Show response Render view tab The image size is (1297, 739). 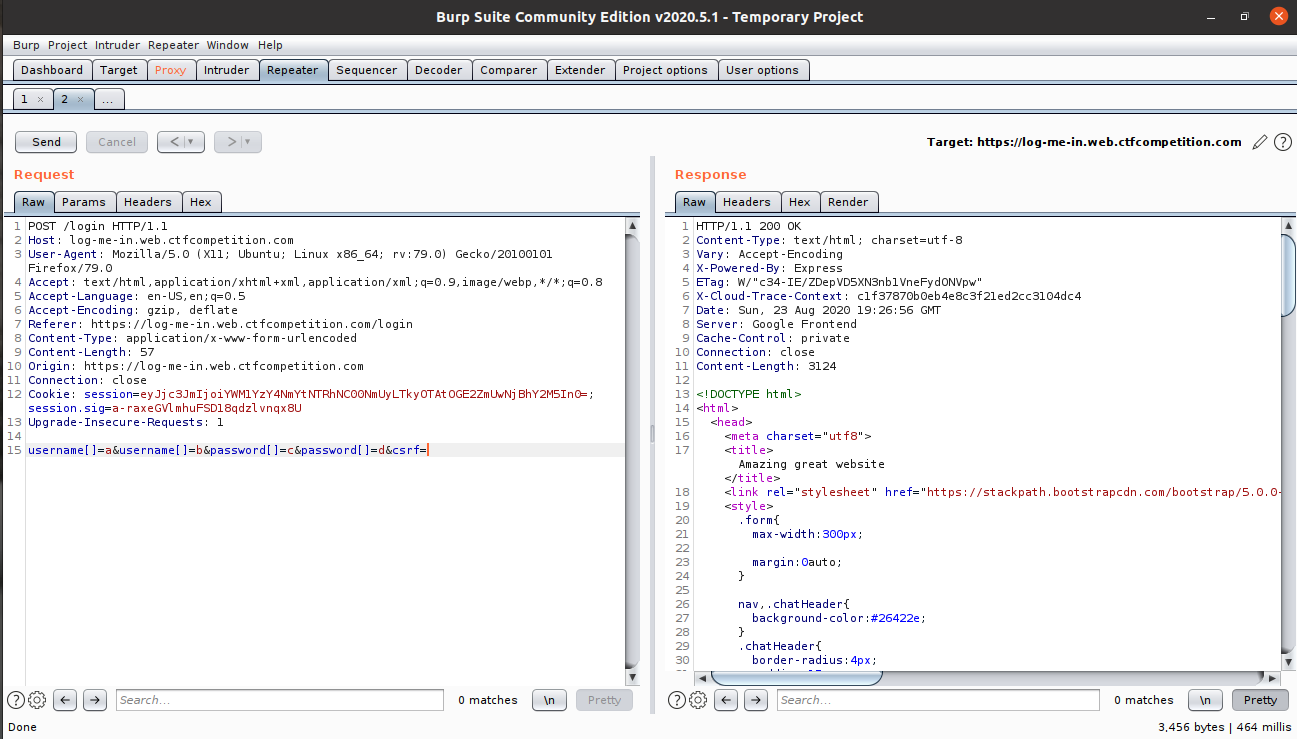(848, 202)
